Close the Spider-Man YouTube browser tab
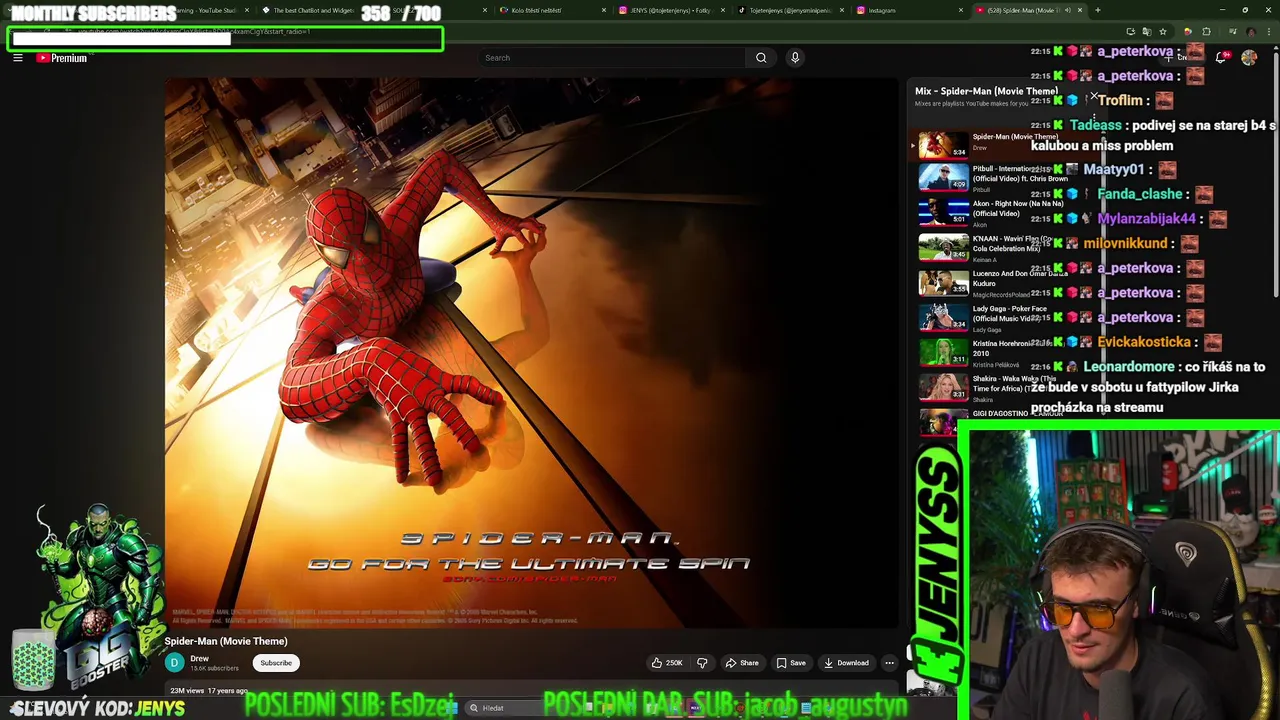 point(1080,10)
